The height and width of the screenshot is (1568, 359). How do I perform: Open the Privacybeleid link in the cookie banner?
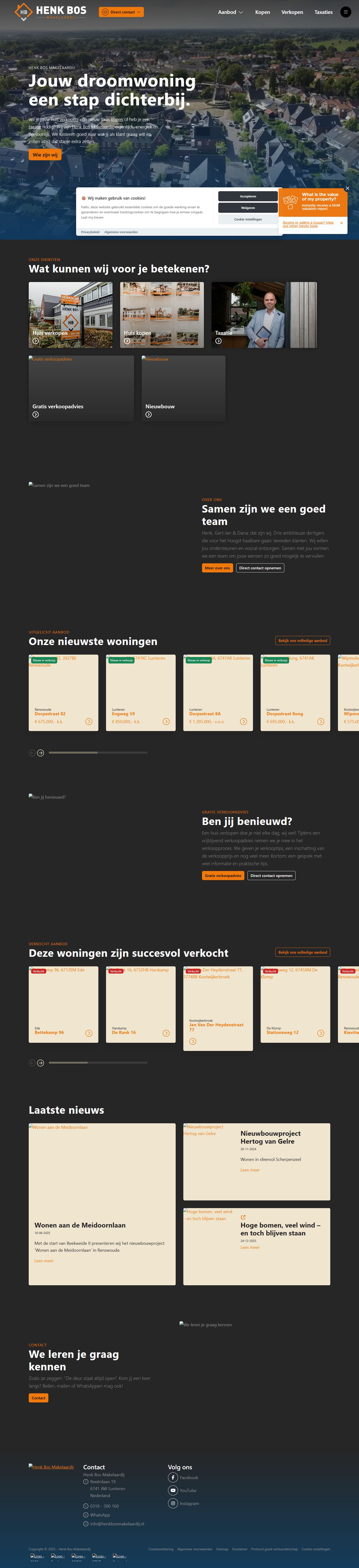point(90,232)
